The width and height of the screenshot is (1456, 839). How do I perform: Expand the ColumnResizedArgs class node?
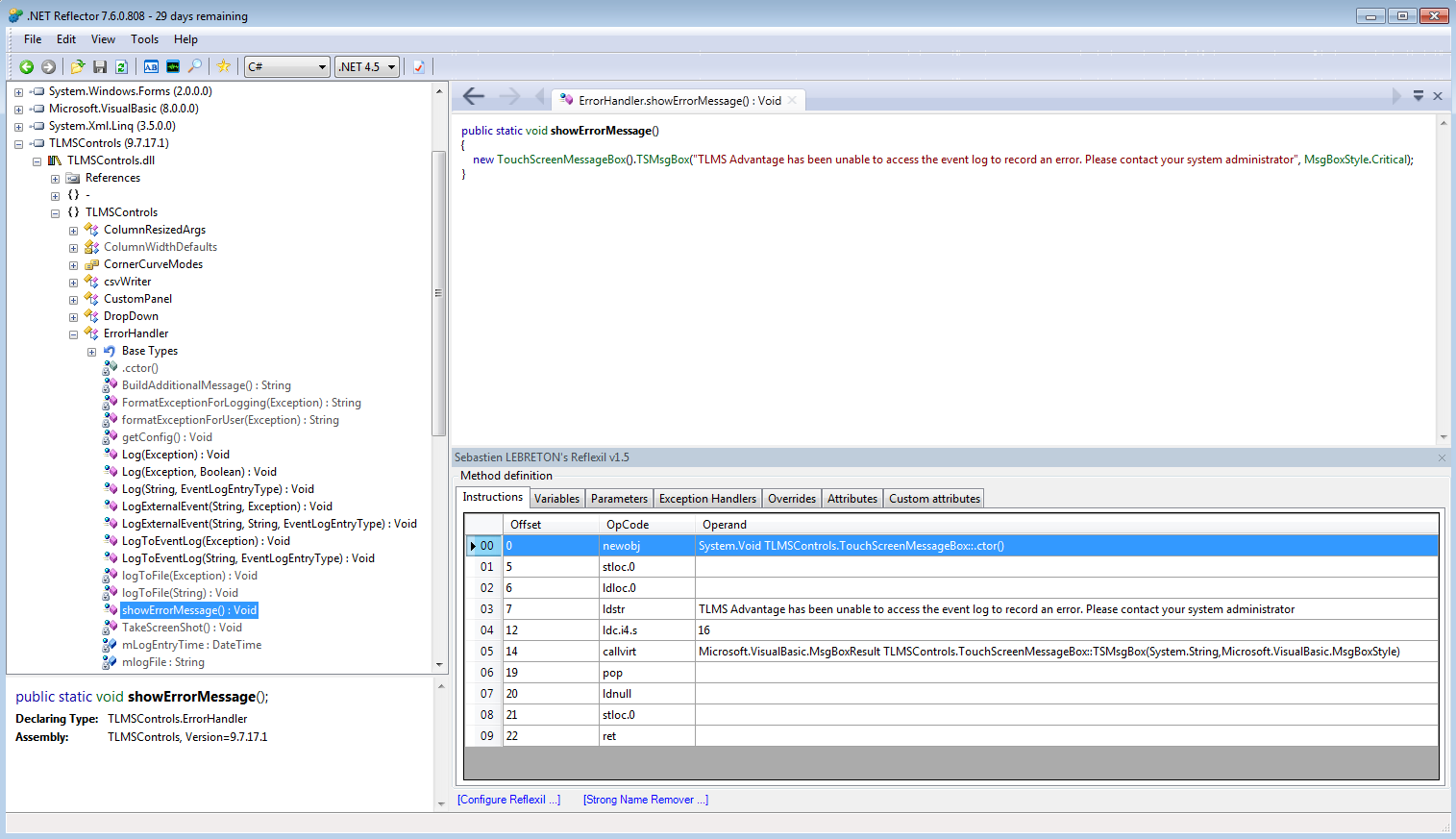pos(73,231)
